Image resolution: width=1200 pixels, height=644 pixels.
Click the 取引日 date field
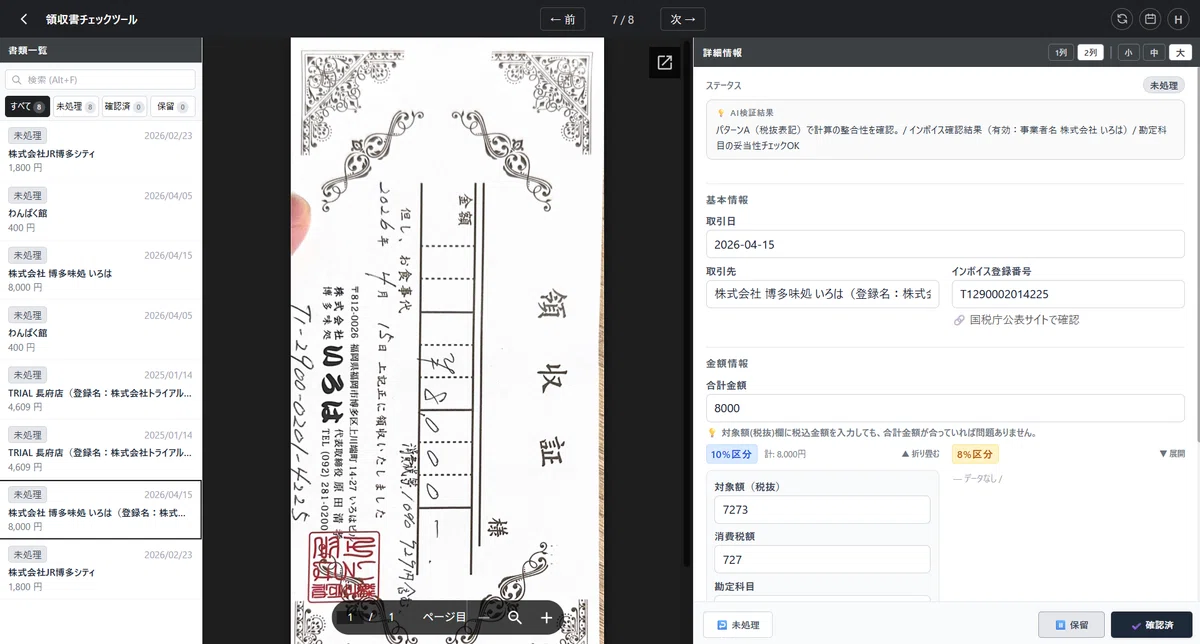coord(945,244)
